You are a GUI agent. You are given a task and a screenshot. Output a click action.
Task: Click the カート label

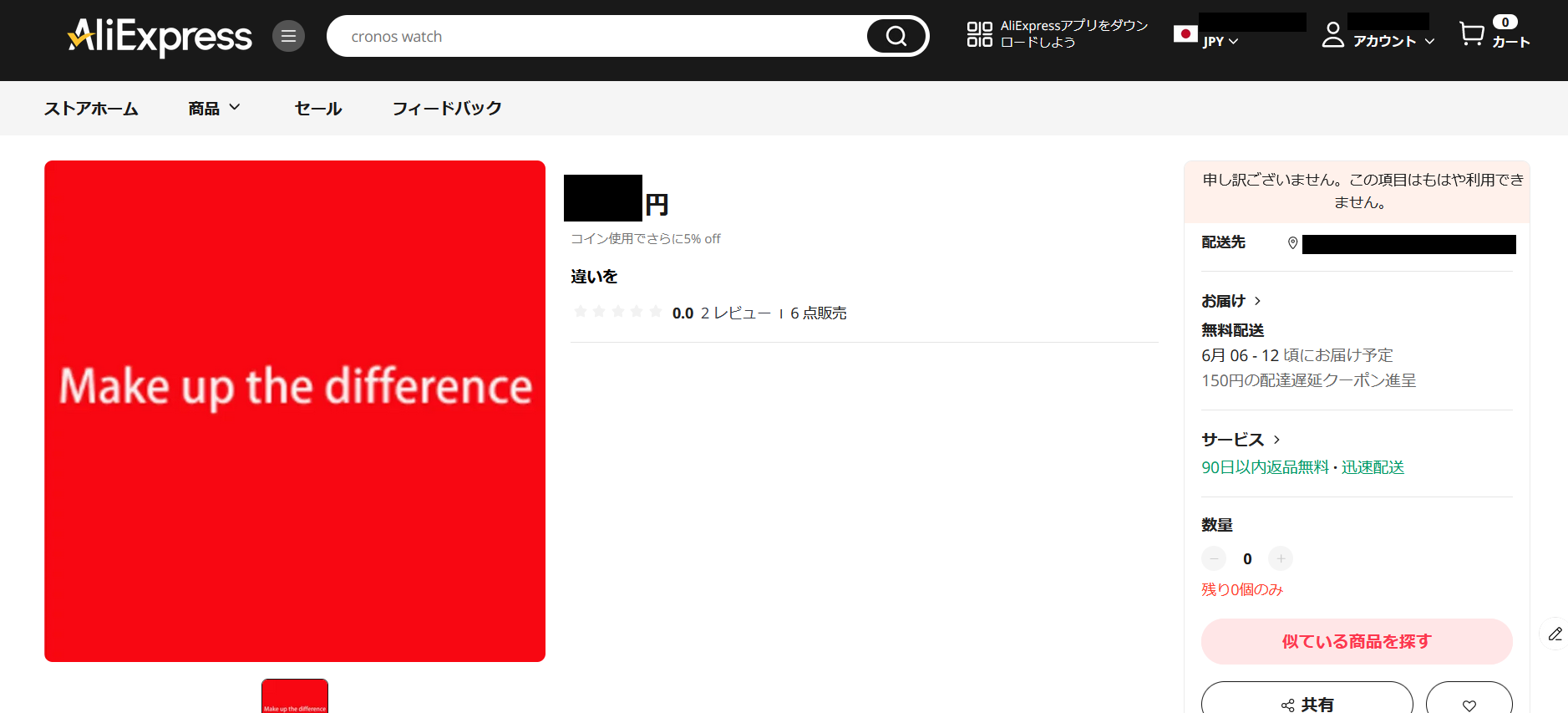pyautogui.click(x=1511, y=42)
